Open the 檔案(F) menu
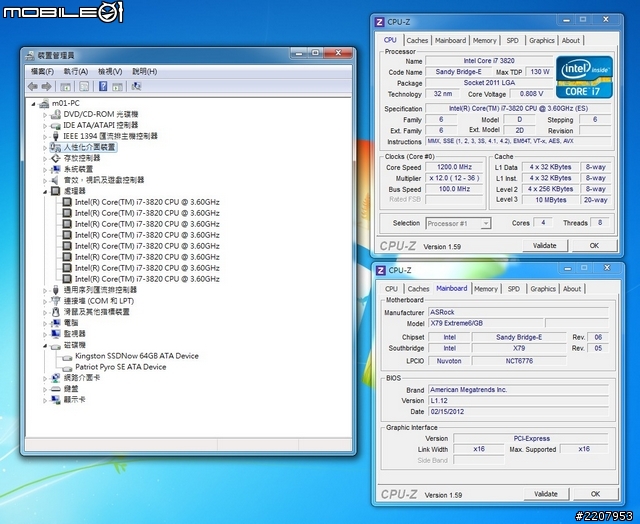The width and height of the screenshot is (640, 524). tap(42, 71)
